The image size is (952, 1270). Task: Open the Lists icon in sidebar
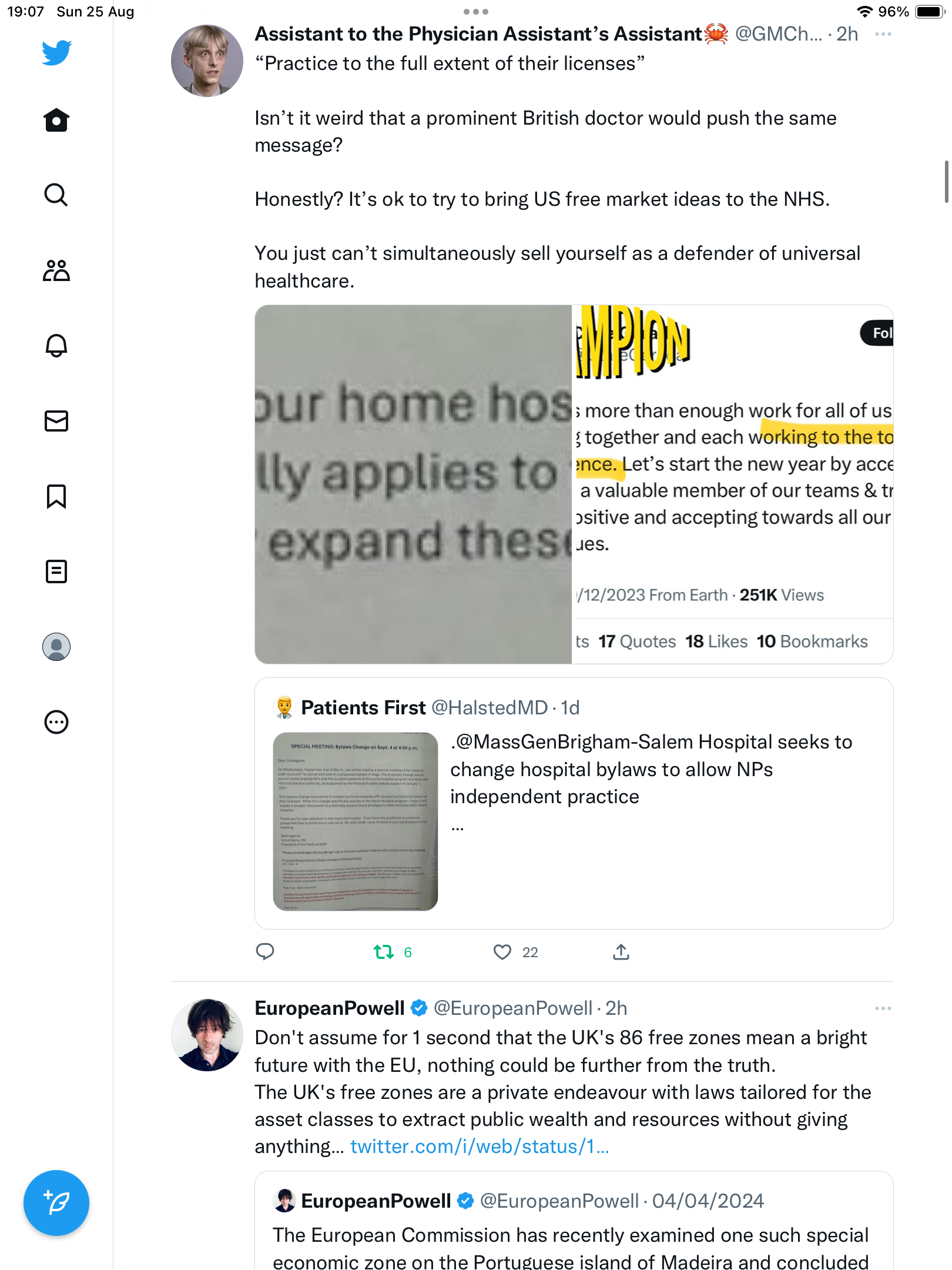[56, 571]
